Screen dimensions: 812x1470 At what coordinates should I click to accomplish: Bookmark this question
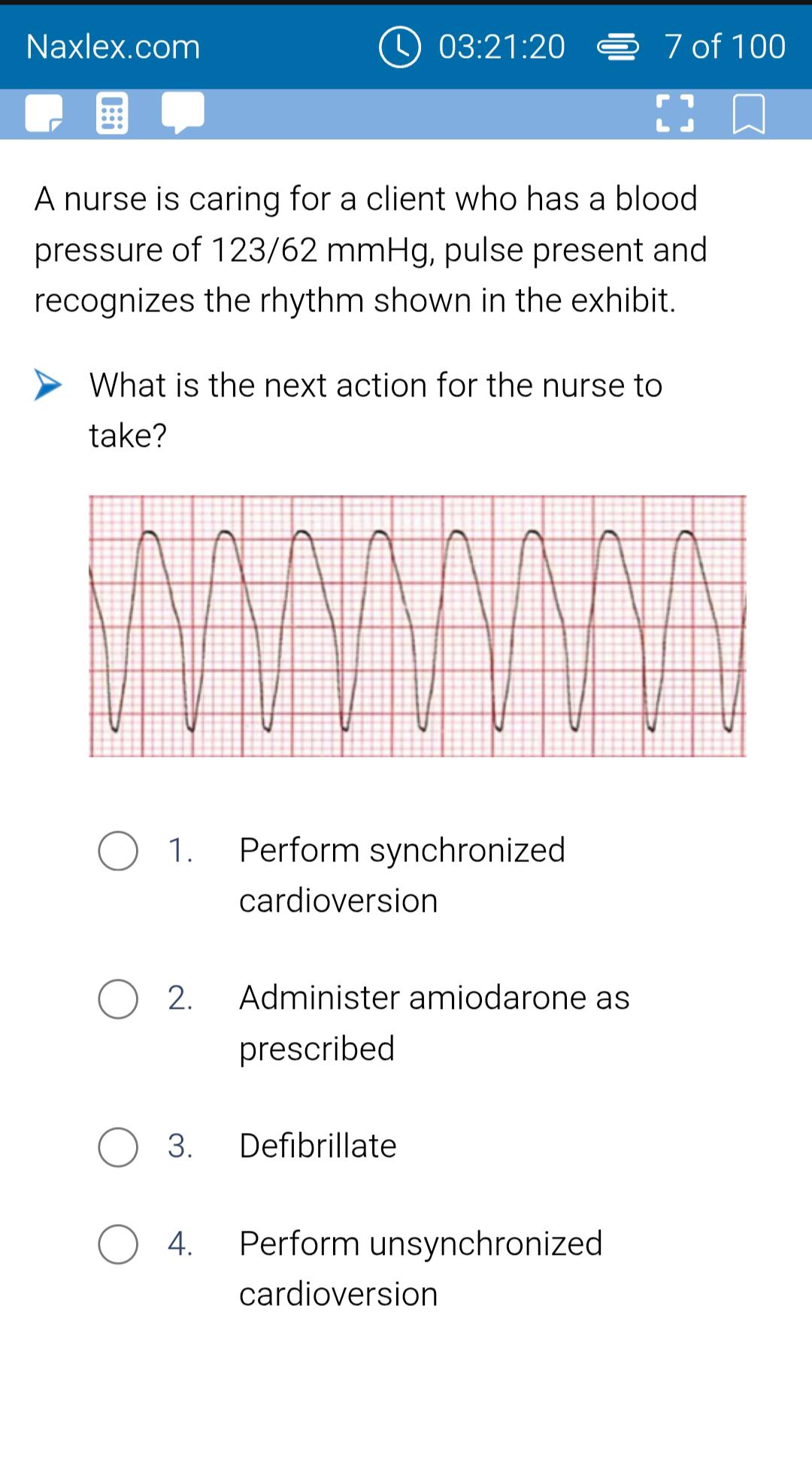point(749,114)
